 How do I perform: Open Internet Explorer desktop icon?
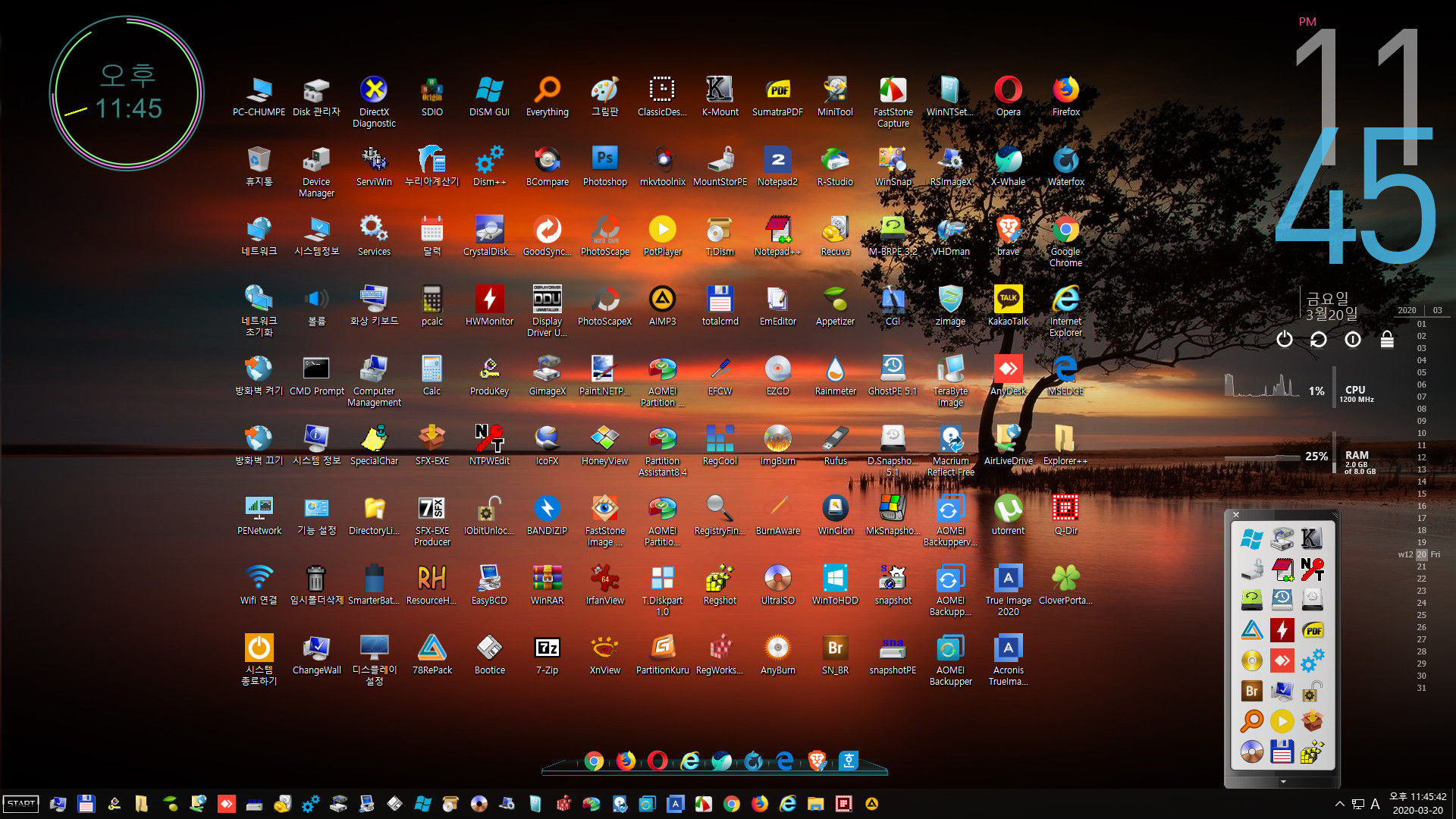pyautogui.click(x=1065, y=311)
